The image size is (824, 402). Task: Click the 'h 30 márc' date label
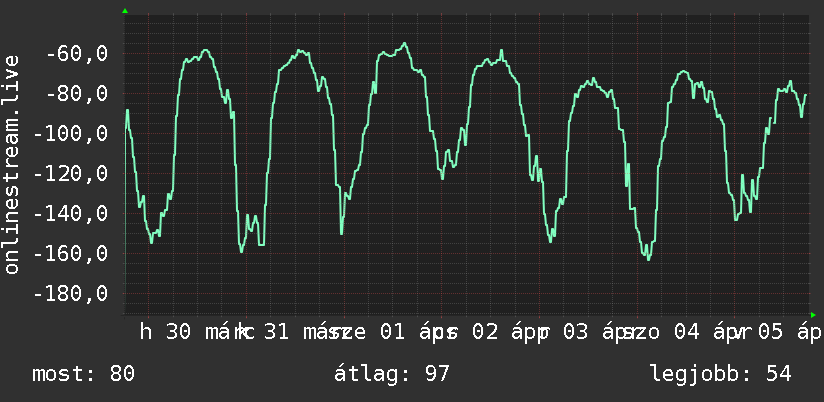coord(192,332)
